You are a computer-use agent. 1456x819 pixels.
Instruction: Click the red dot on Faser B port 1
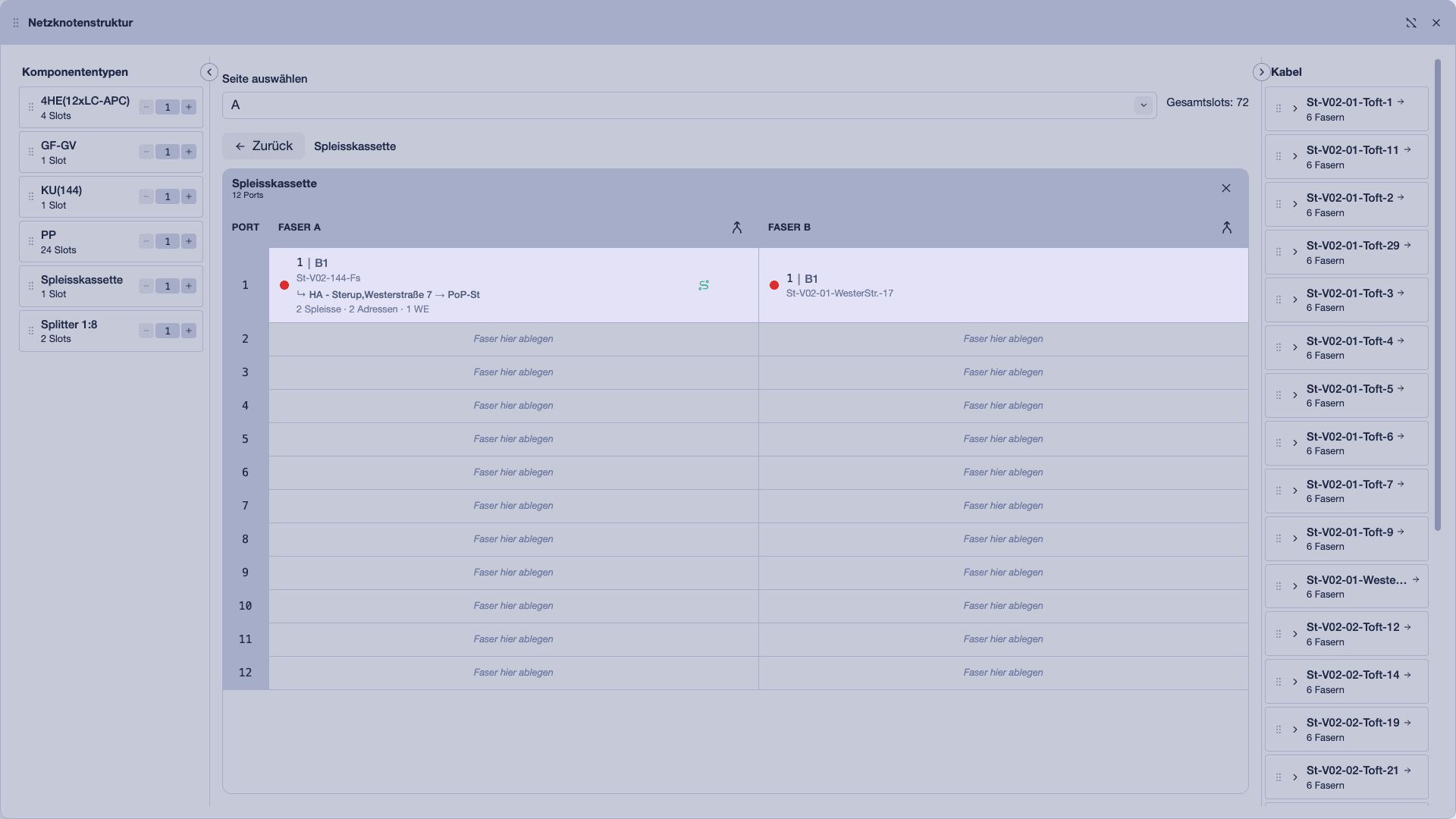pos(774,285)
